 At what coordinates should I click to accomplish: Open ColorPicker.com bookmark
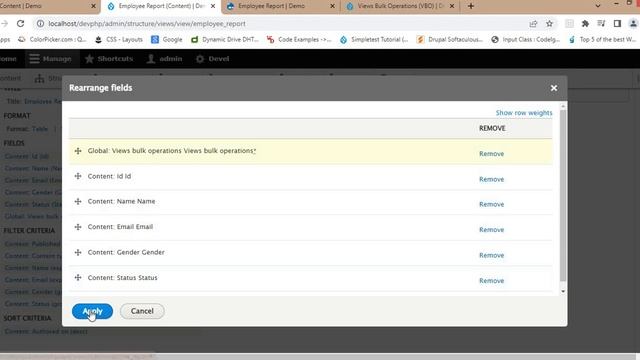coord(52,40)
